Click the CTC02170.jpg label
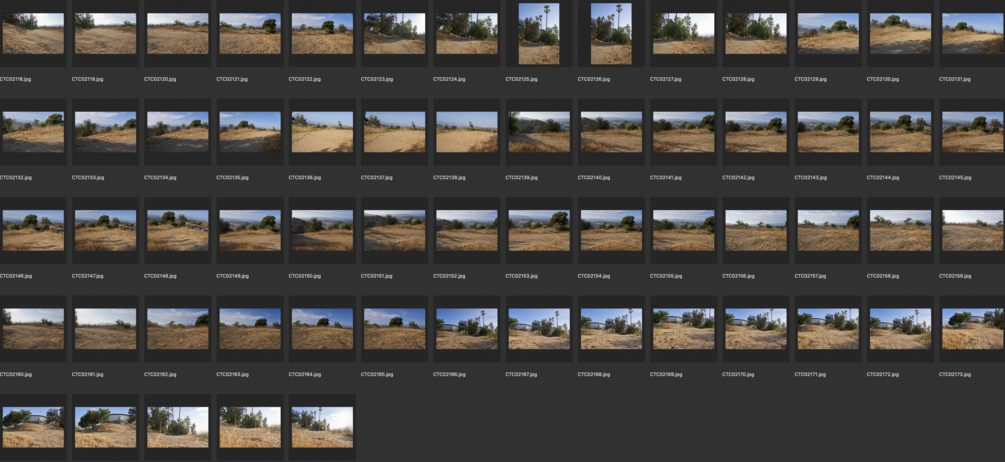 click(x=738, y=374)
